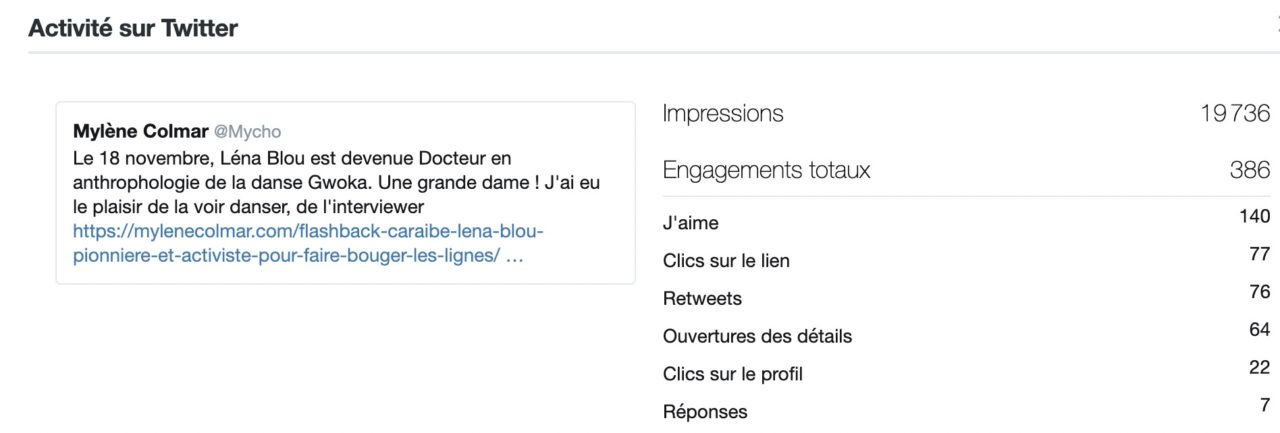Click the 77 link clicks count

click(x=1259, y=254)
